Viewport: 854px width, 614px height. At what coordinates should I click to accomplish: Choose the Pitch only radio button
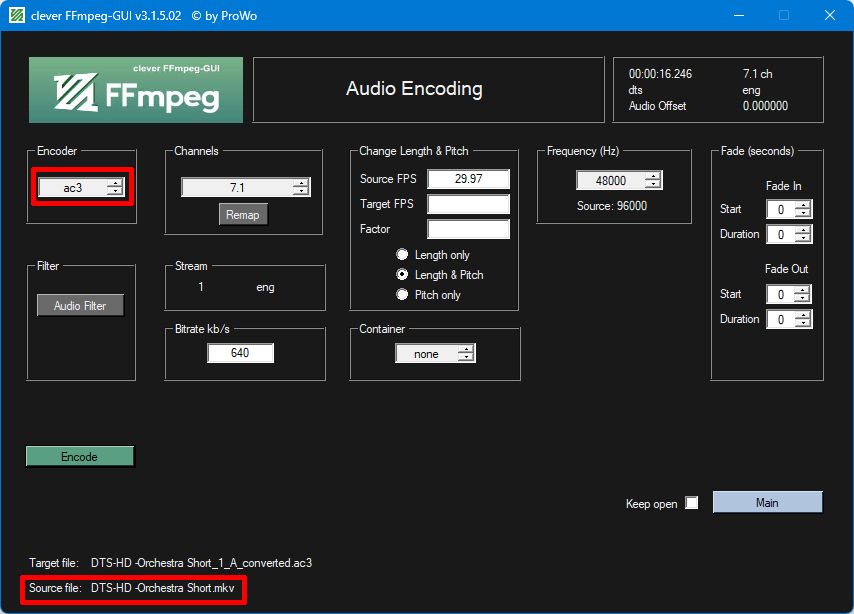[402, 295]
